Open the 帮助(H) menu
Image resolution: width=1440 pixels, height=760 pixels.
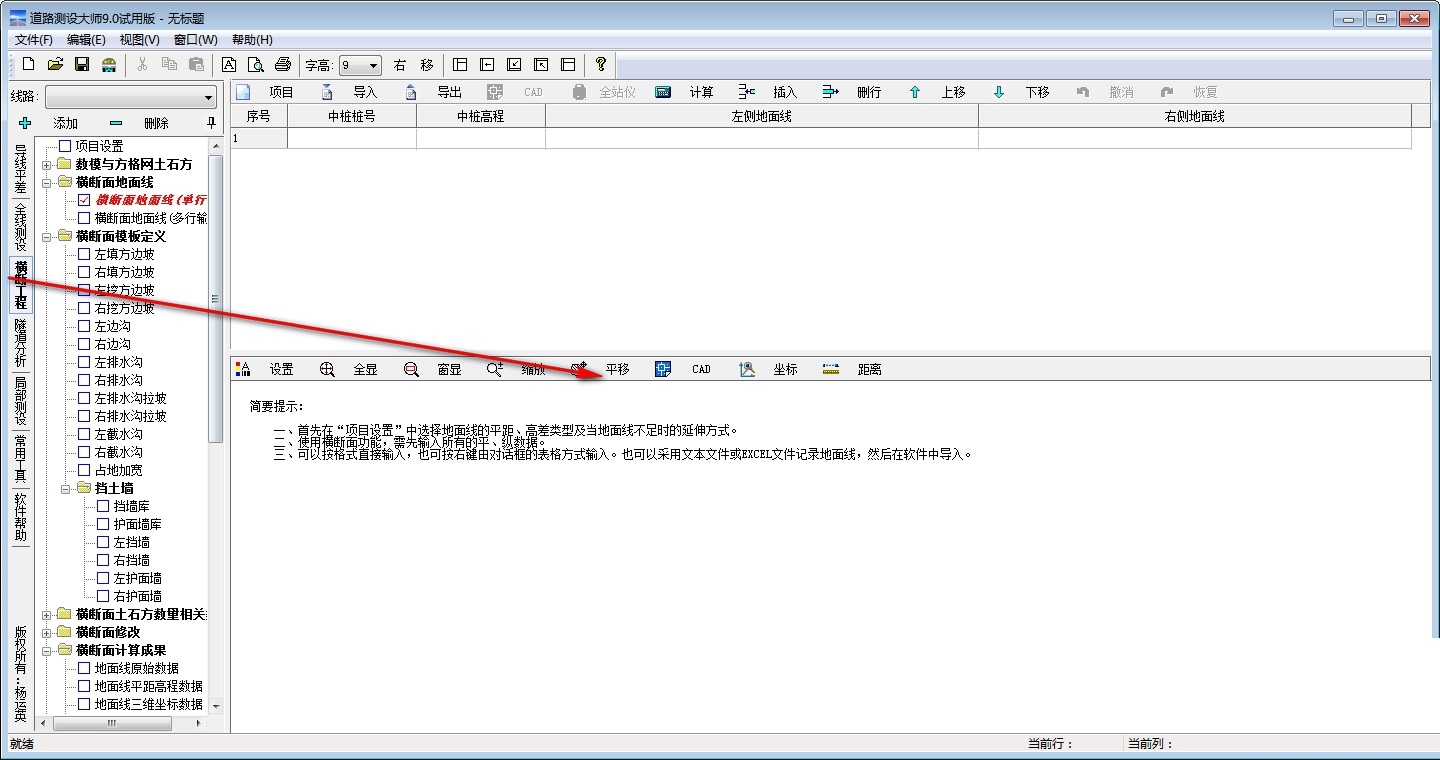(252, 40)
